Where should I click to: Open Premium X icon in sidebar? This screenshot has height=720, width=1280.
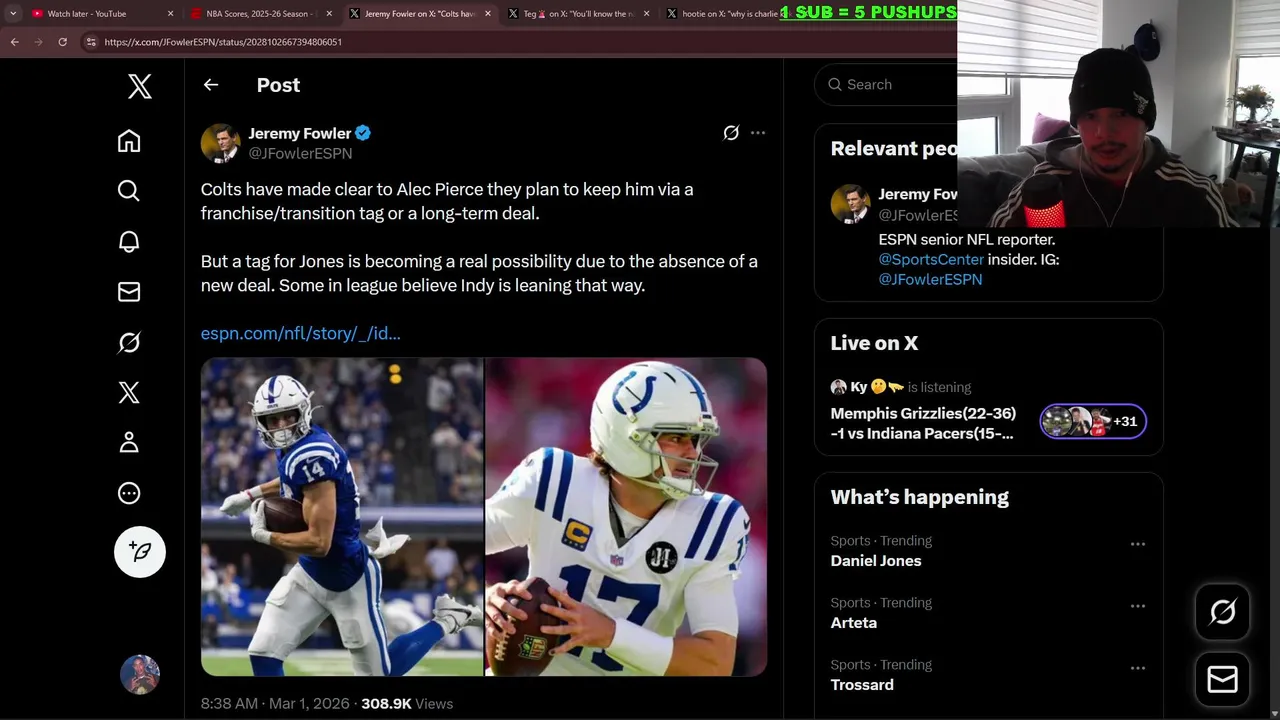(129, 392)
